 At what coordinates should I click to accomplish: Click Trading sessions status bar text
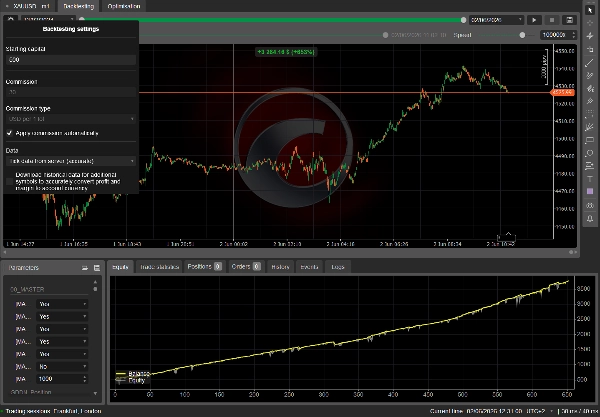coord(53,411)
